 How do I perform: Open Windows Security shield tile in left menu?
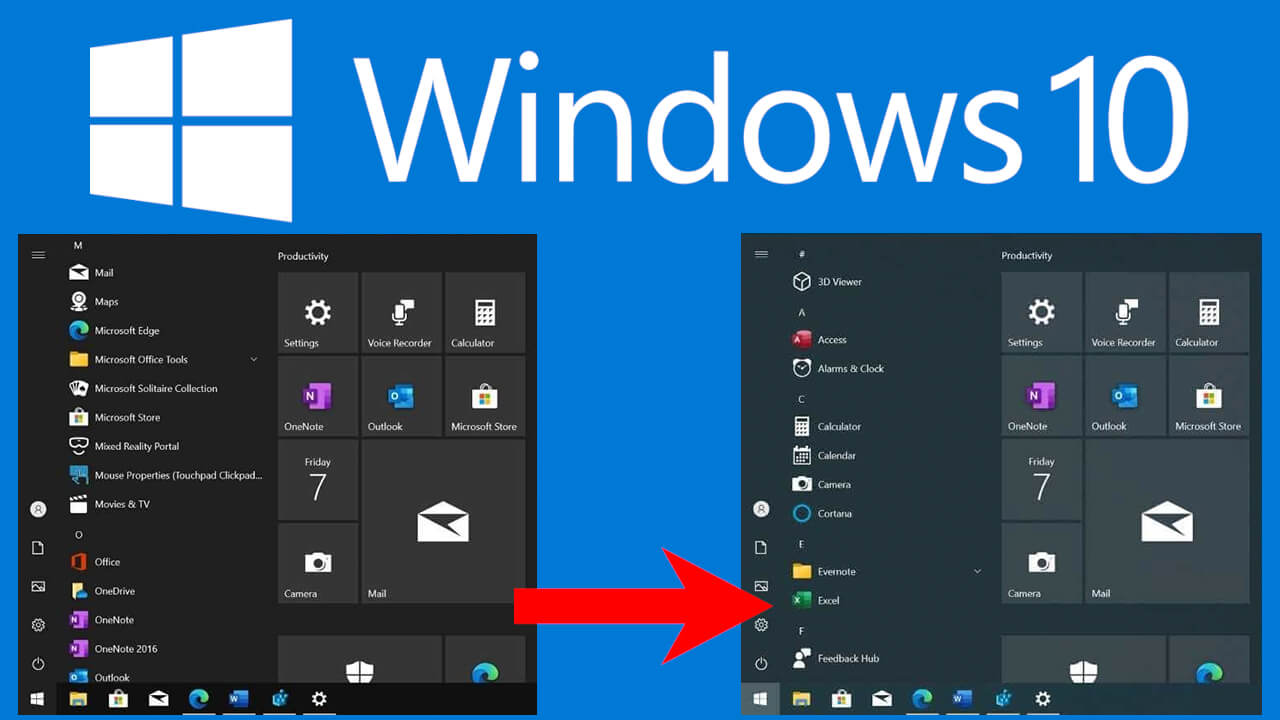click(359, 659)
